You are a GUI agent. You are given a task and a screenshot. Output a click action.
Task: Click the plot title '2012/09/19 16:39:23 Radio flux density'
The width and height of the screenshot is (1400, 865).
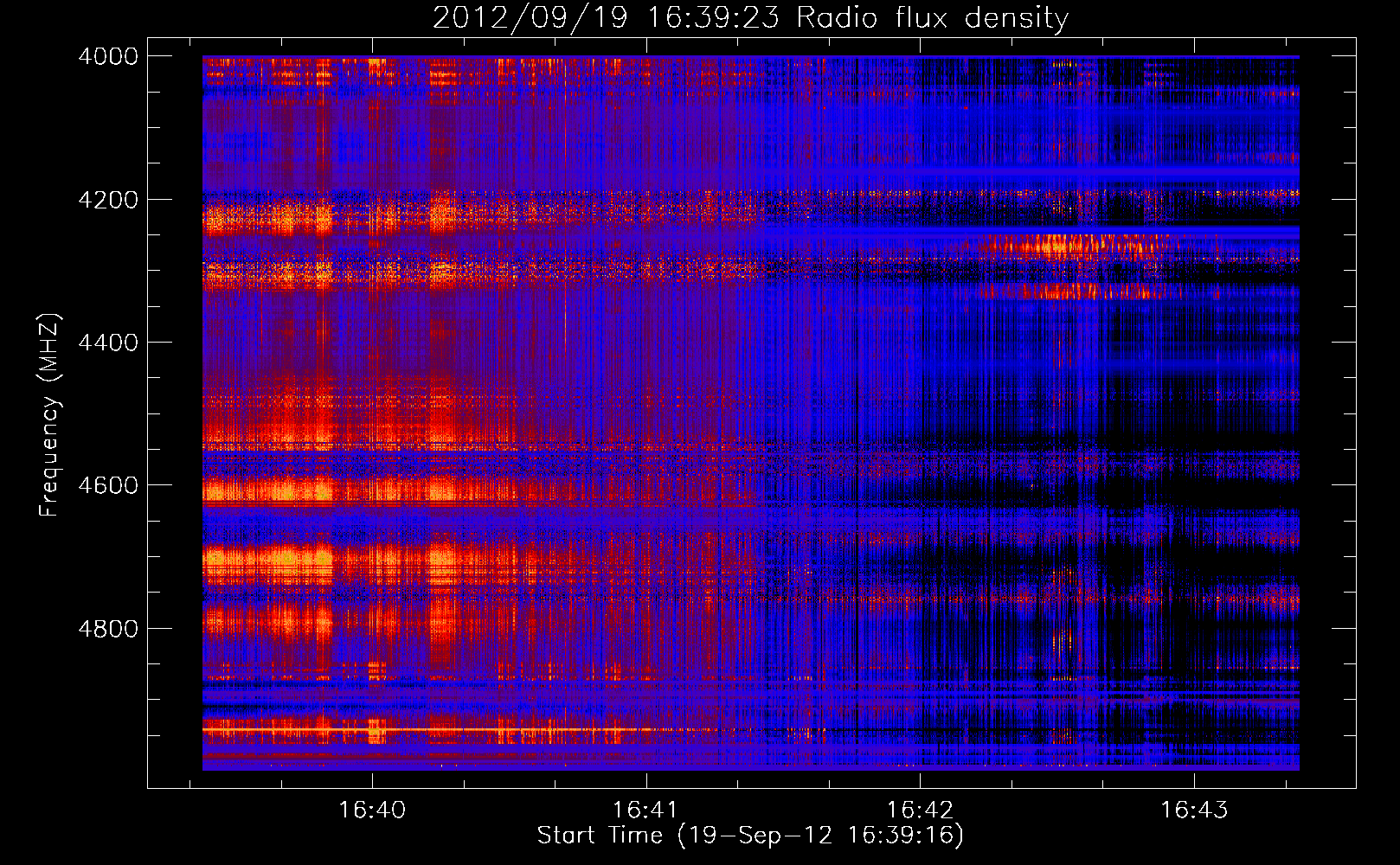[x=750, y=17]
